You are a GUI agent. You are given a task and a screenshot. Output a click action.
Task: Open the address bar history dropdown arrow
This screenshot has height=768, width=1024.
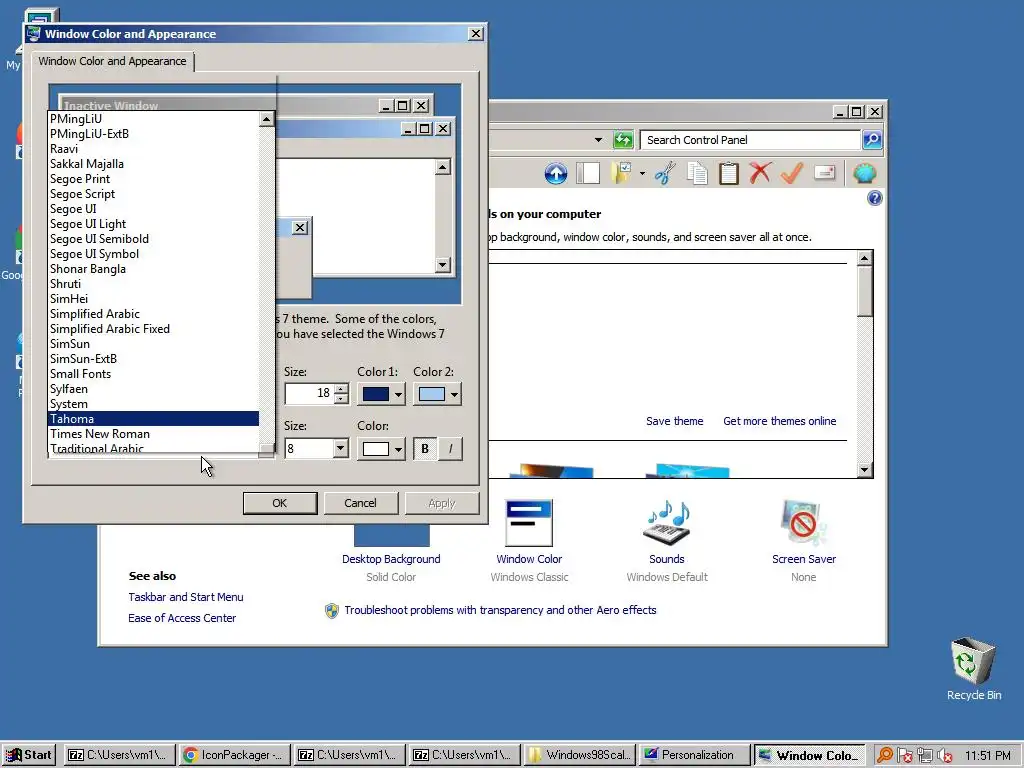598,140
